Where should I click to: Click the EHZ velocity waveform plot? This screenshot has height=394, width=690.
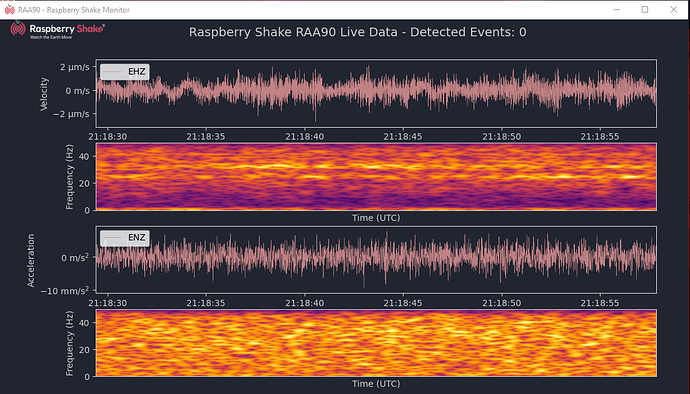376,93
